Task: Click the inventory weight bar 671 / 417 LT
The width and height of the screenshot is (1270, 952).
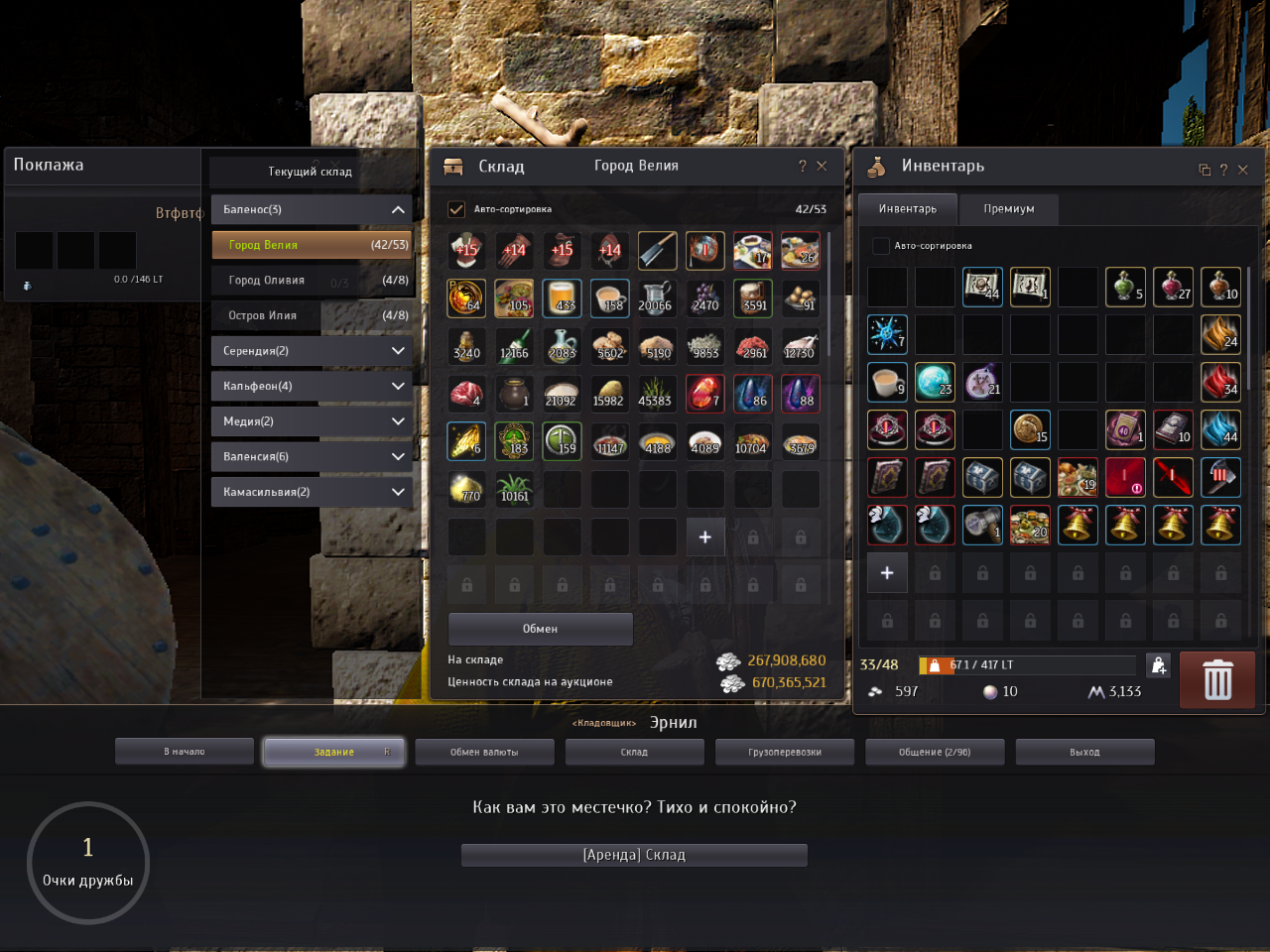Action: [1027, 665]
